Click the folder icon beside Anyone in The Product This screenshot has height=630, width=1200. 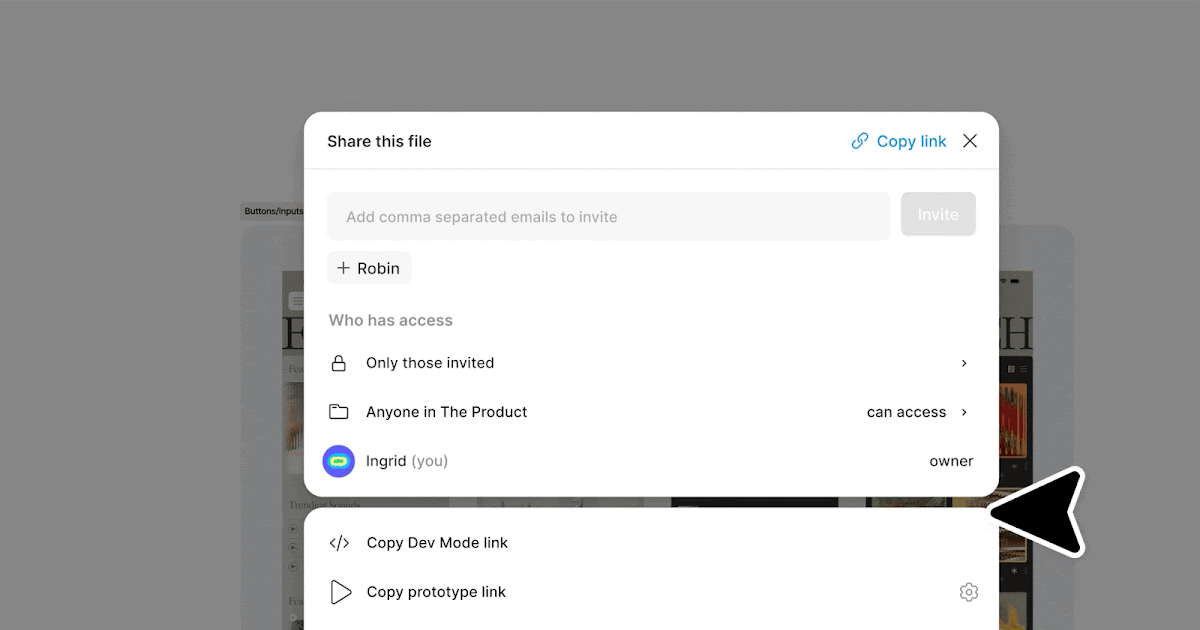click(340, 411)
